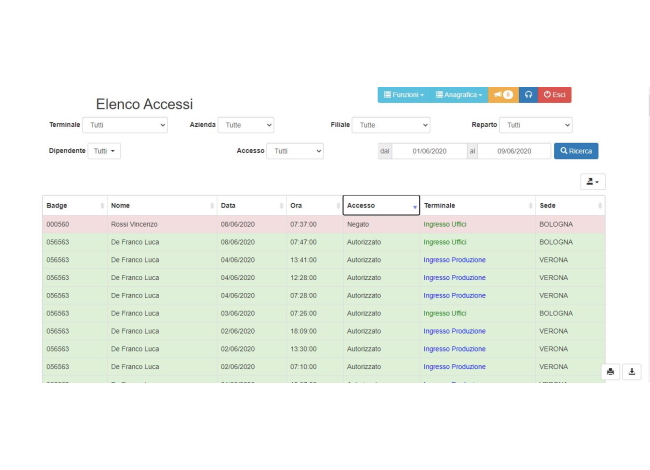Open Ingresso Produzione link in 13:41:00 row
This screenshot has width=650, height=470.
[x=454, y=260]
